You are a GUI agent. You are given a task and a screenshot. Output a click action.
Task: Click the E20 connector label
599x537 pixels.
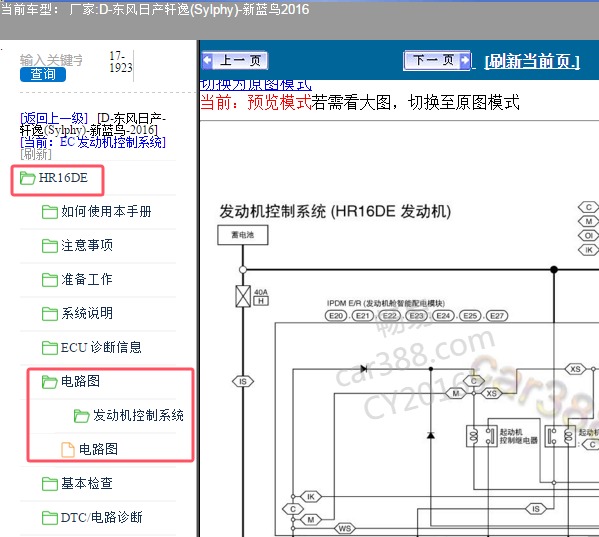336,316
